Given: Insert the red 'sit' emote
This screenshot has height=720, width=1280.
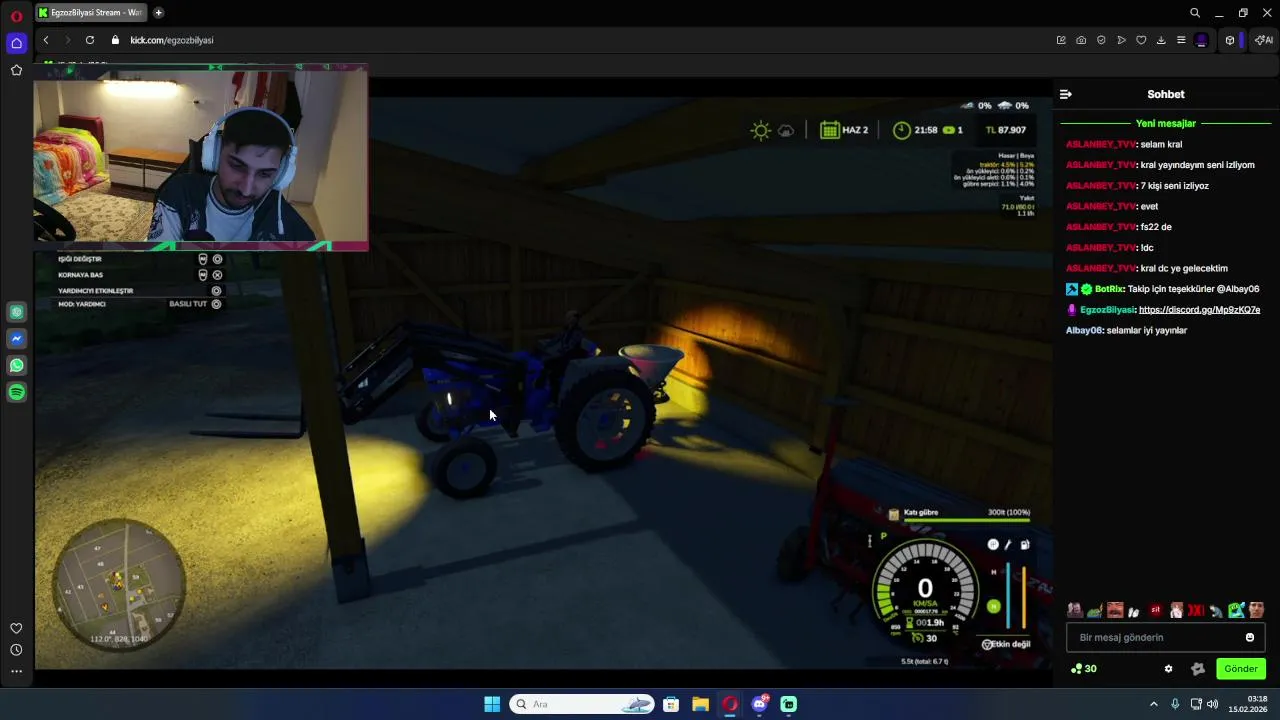Looking at the screenshot, I should pyautogui.click(x=1155, y=610).
